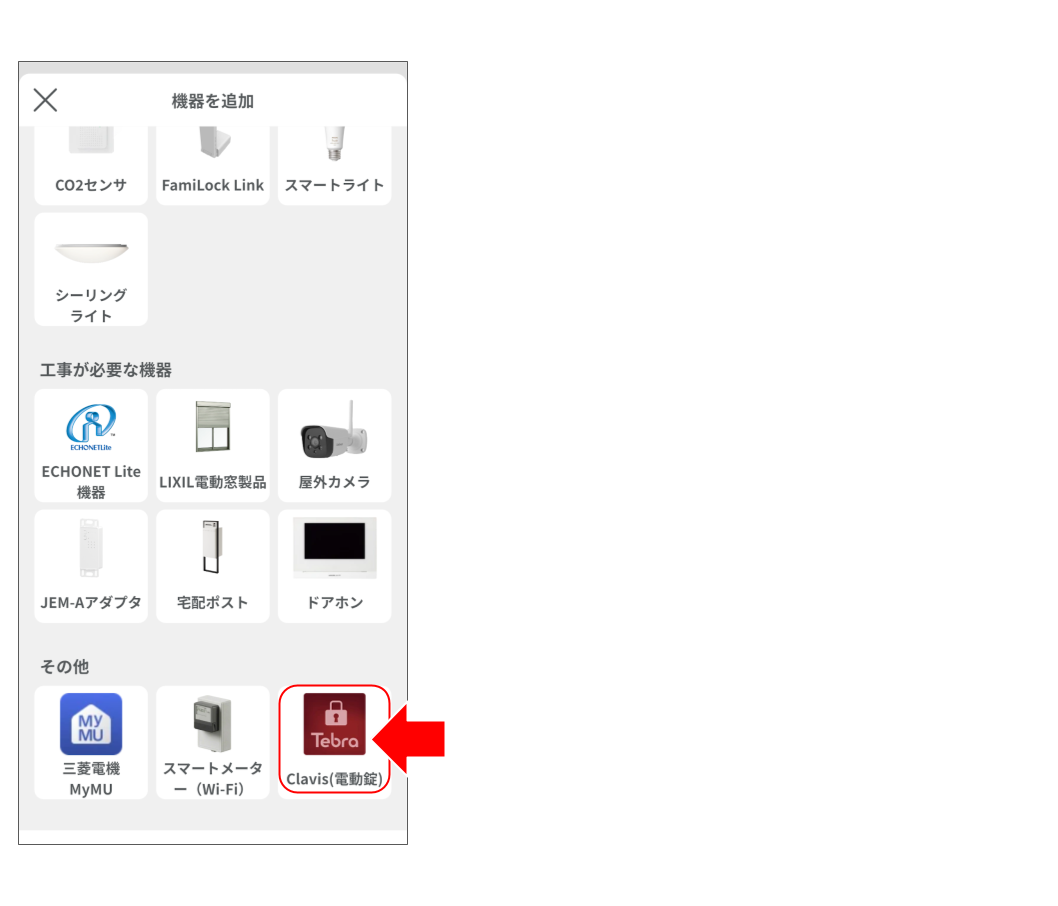Click the 工事が必要な機器 section heading
The height and width of the screenshot is (906, 1058).
tap(106, 370)
